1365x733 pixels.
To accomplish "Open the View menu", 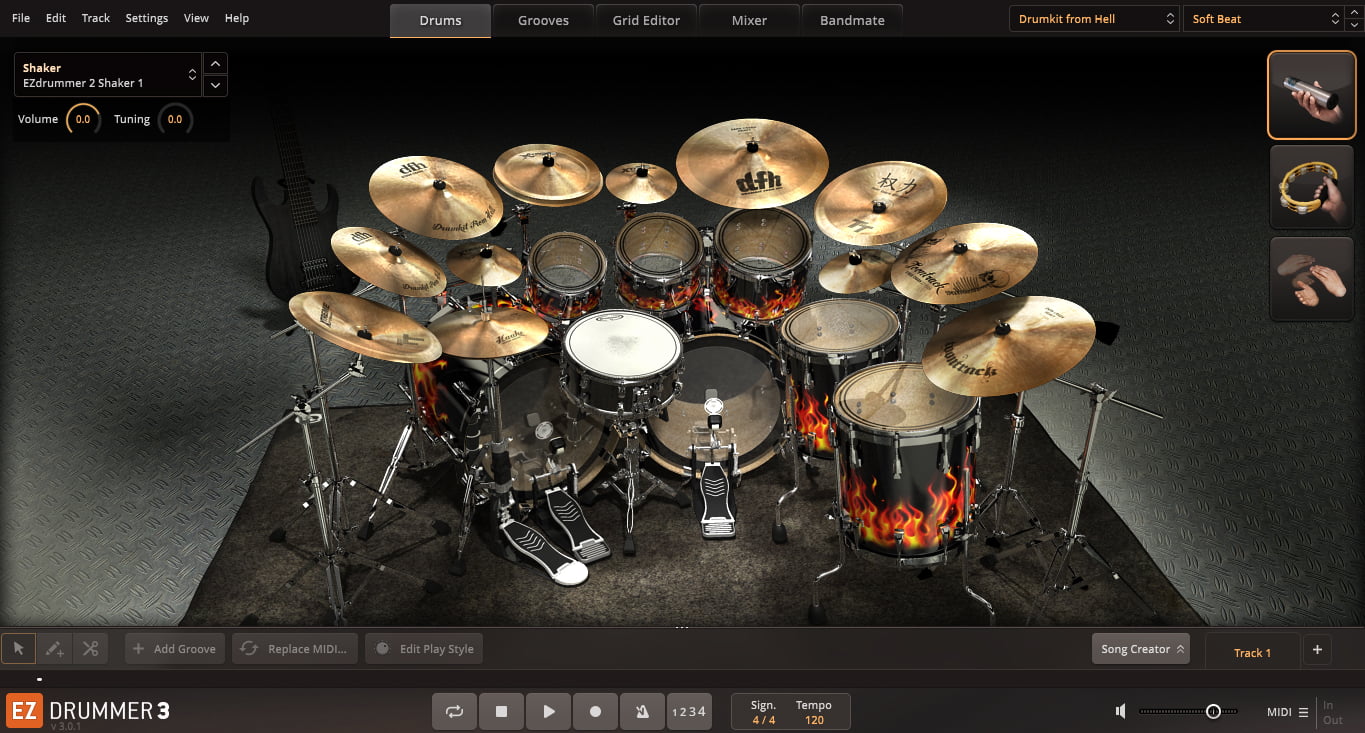I will tap(197, 18).
